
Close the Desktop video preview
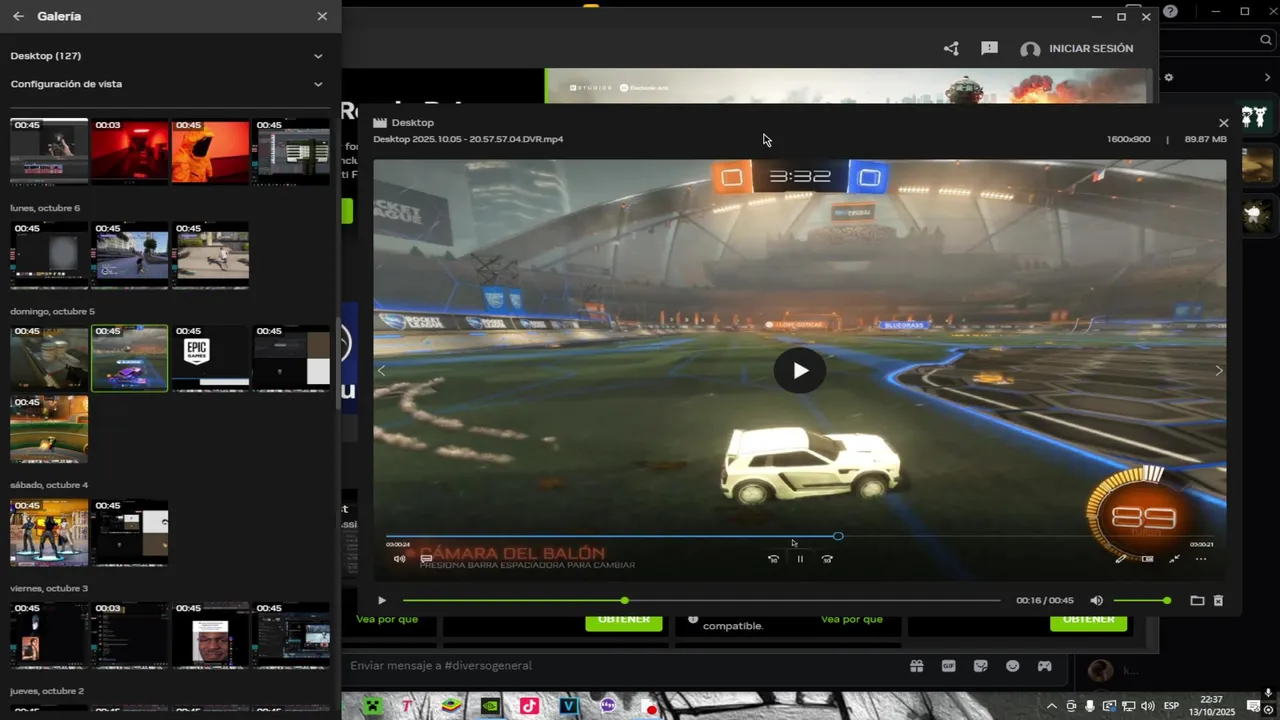coord(1223,123)
